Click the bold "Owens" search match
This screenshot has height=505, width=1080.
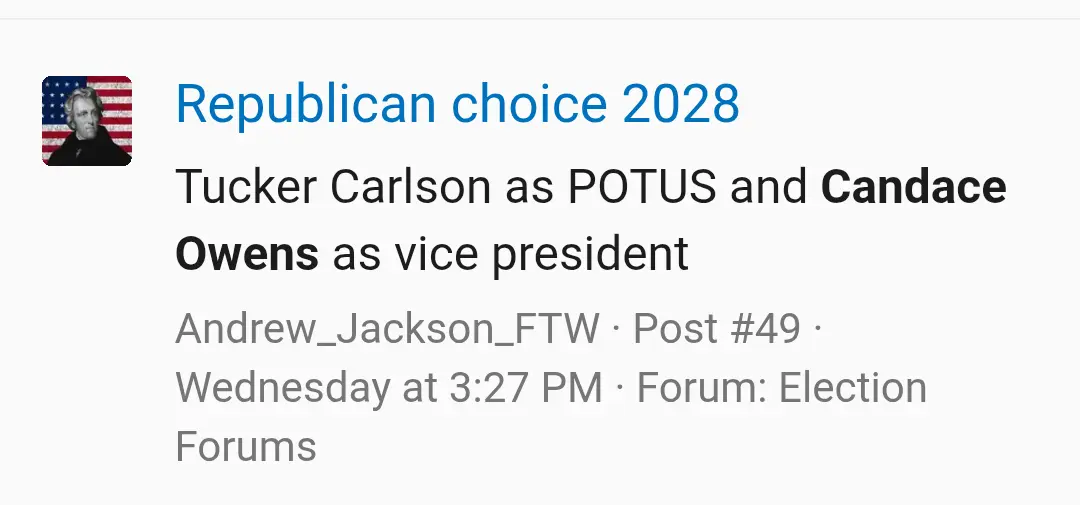coord(247,254)
